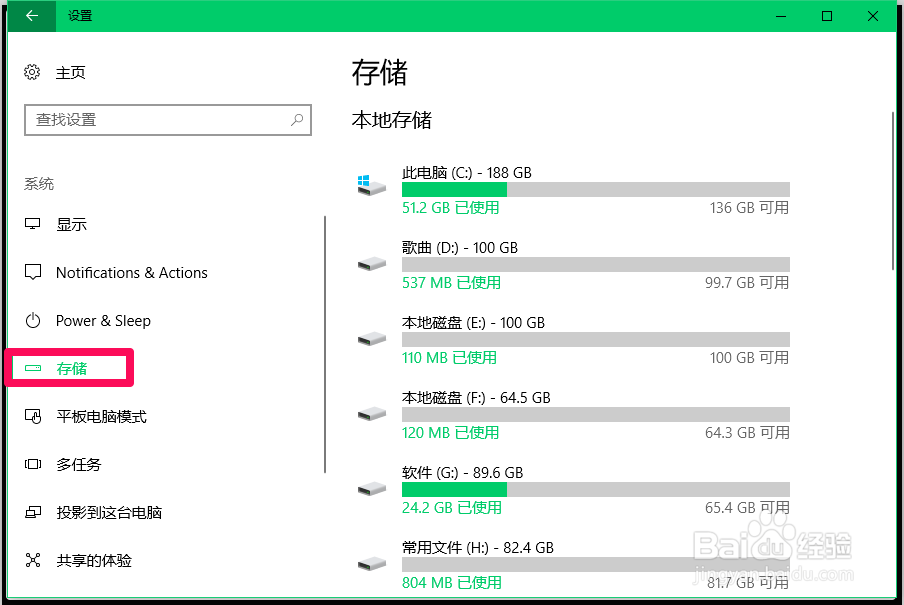Open the 主页 gear icon

pyautogui.click(x=32, y=72)
